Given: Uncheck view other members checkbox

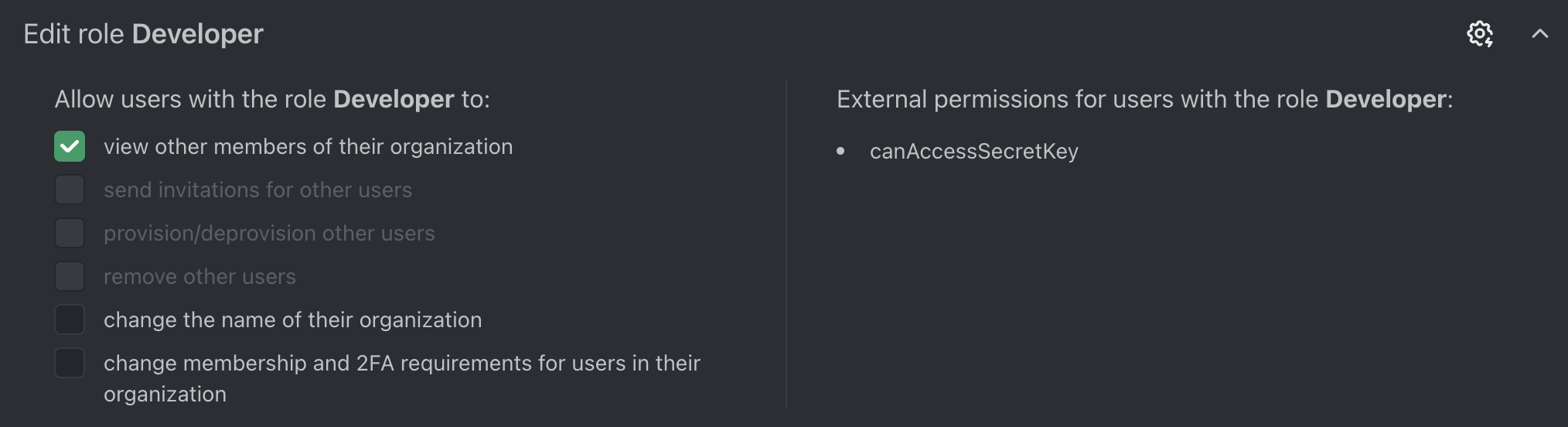Looking at the screenshot, I should click(70, 146).
